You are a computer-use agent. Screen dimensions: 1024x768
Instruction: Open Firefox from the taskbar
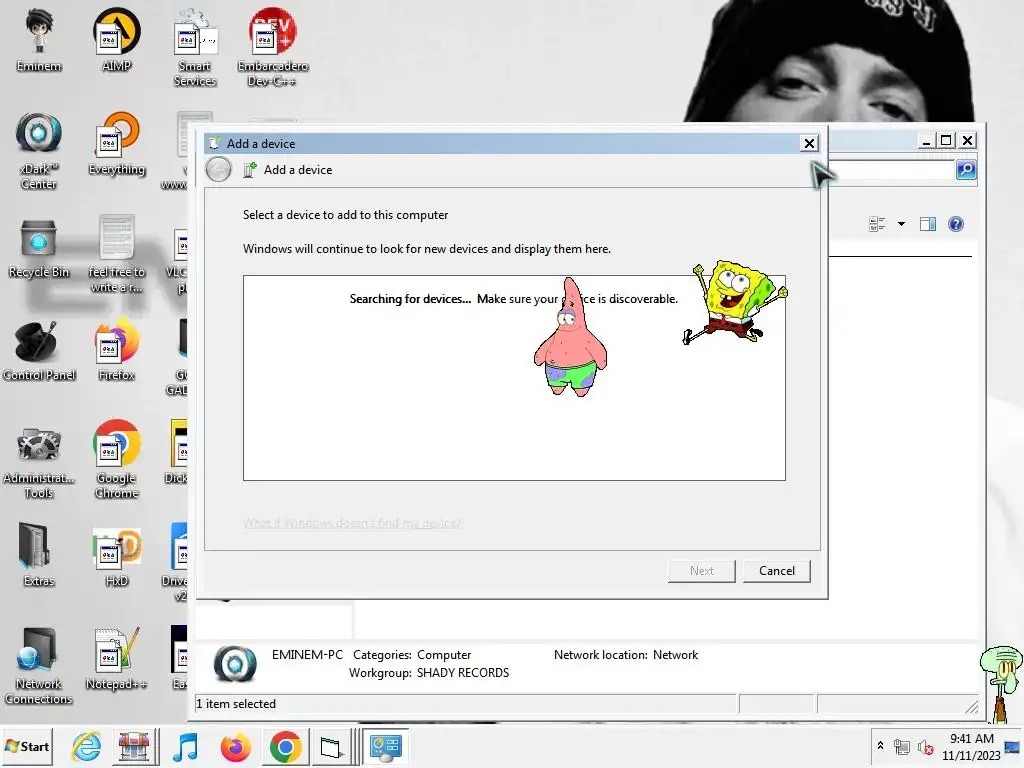[236, 746]
